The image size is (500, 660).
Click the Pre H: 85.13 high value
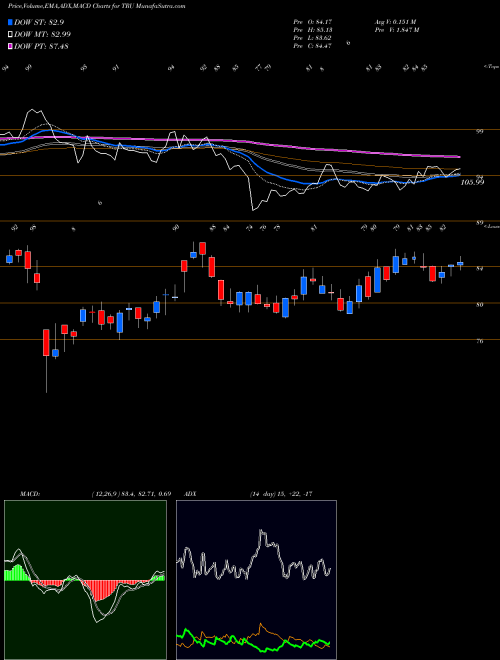click(313, 30)
